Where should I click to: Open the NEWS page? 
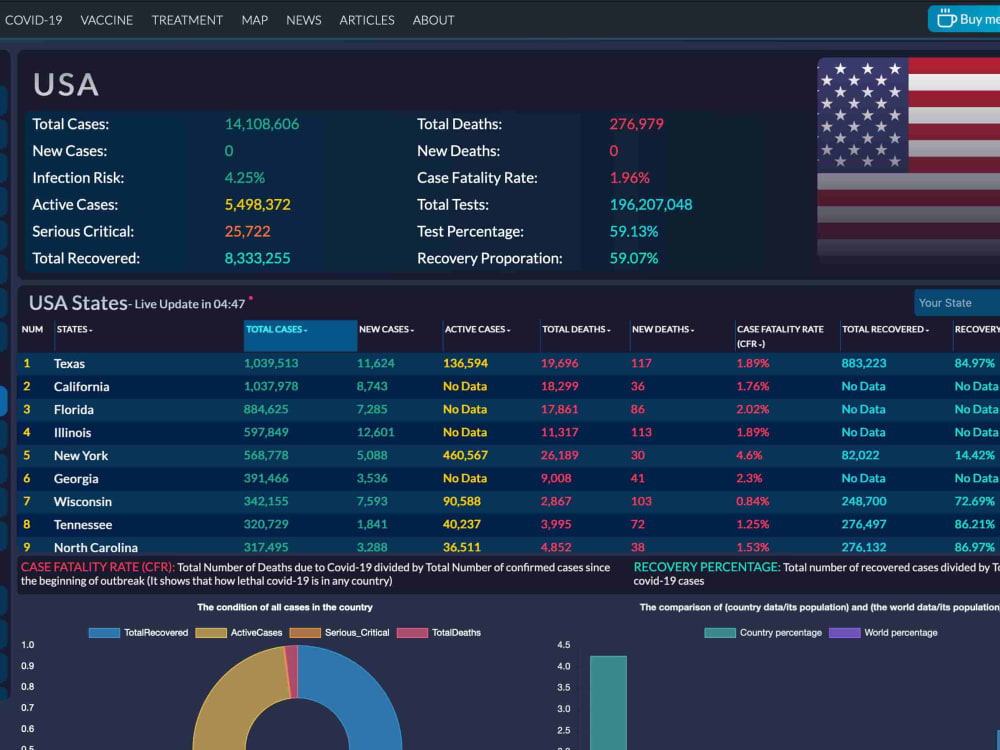pyautogui.click(x=304, y=20)
